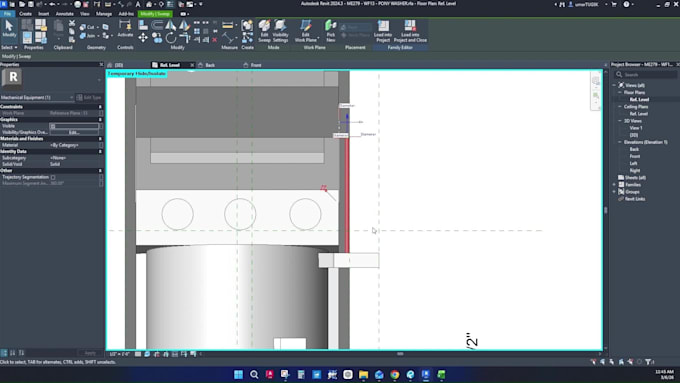Click the Apply button in Properties
The height and width of the screenshot is (383, 680).
90,353
